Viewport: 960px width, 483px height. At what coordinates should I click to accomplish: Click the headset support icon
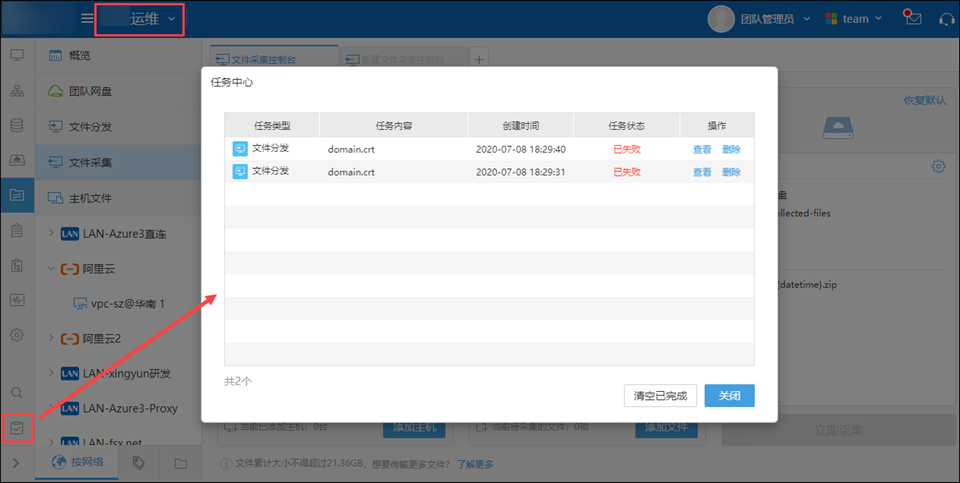[x=945, y=18]
